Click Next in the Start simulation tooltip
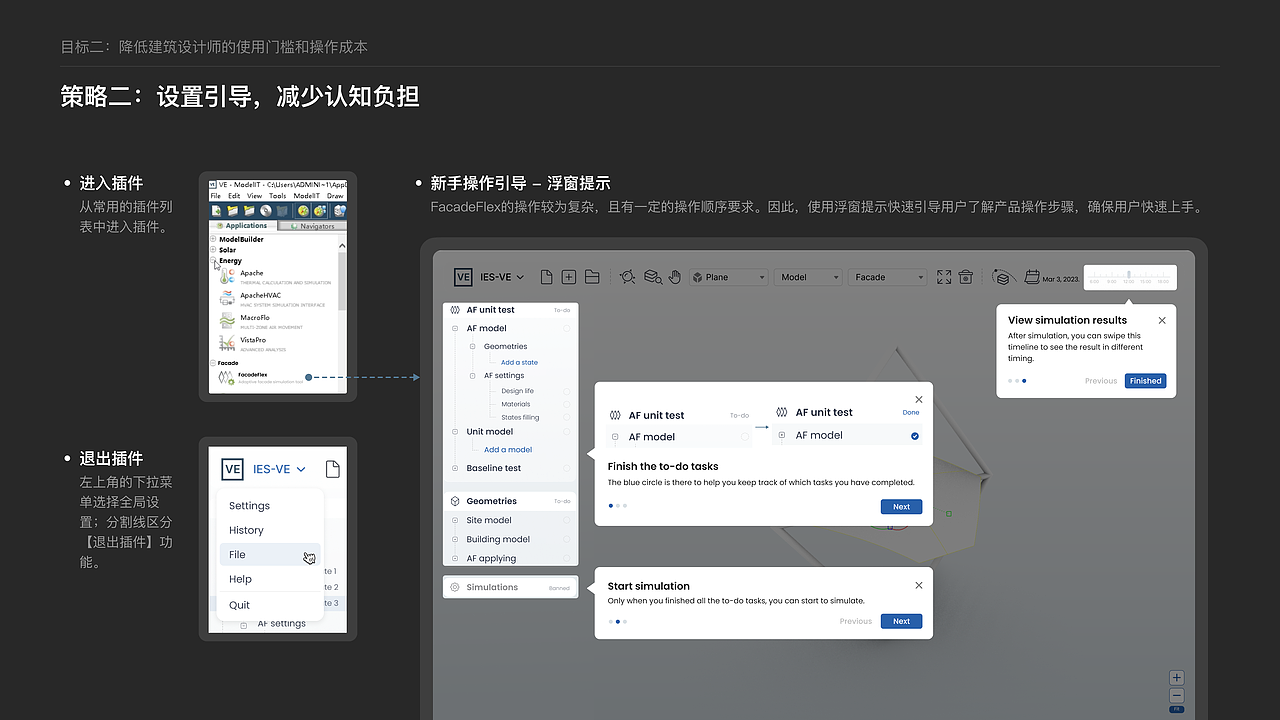Screen dimensions: 1280x720 [x=901, y=621]
